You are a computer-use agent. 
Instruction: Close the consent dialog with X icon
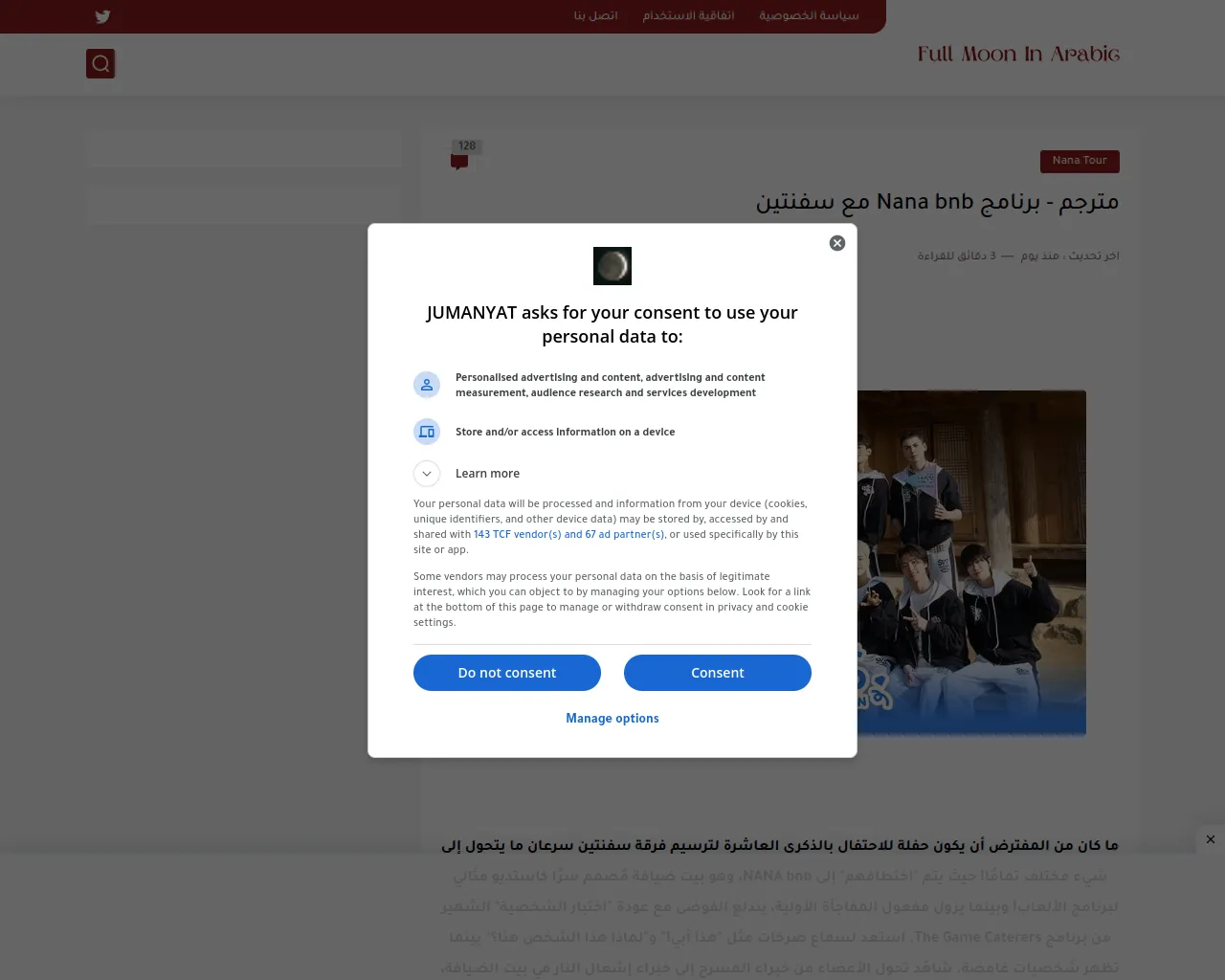pos(837,243)
